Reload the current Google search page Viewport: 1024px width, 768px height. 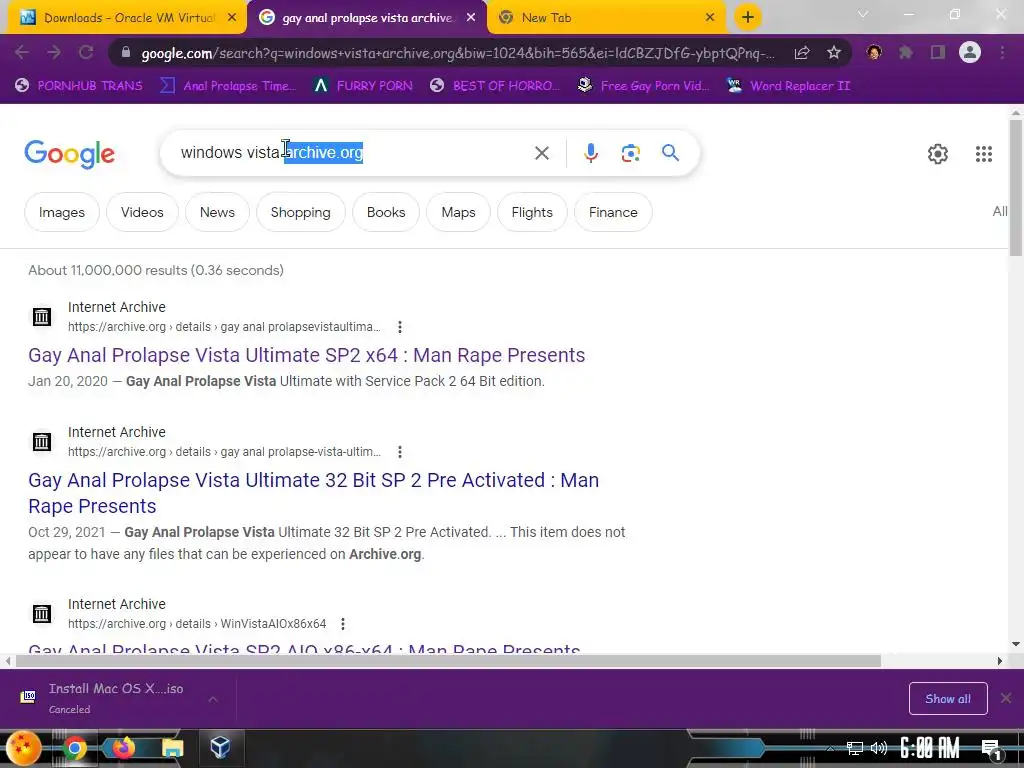point(86,52)
